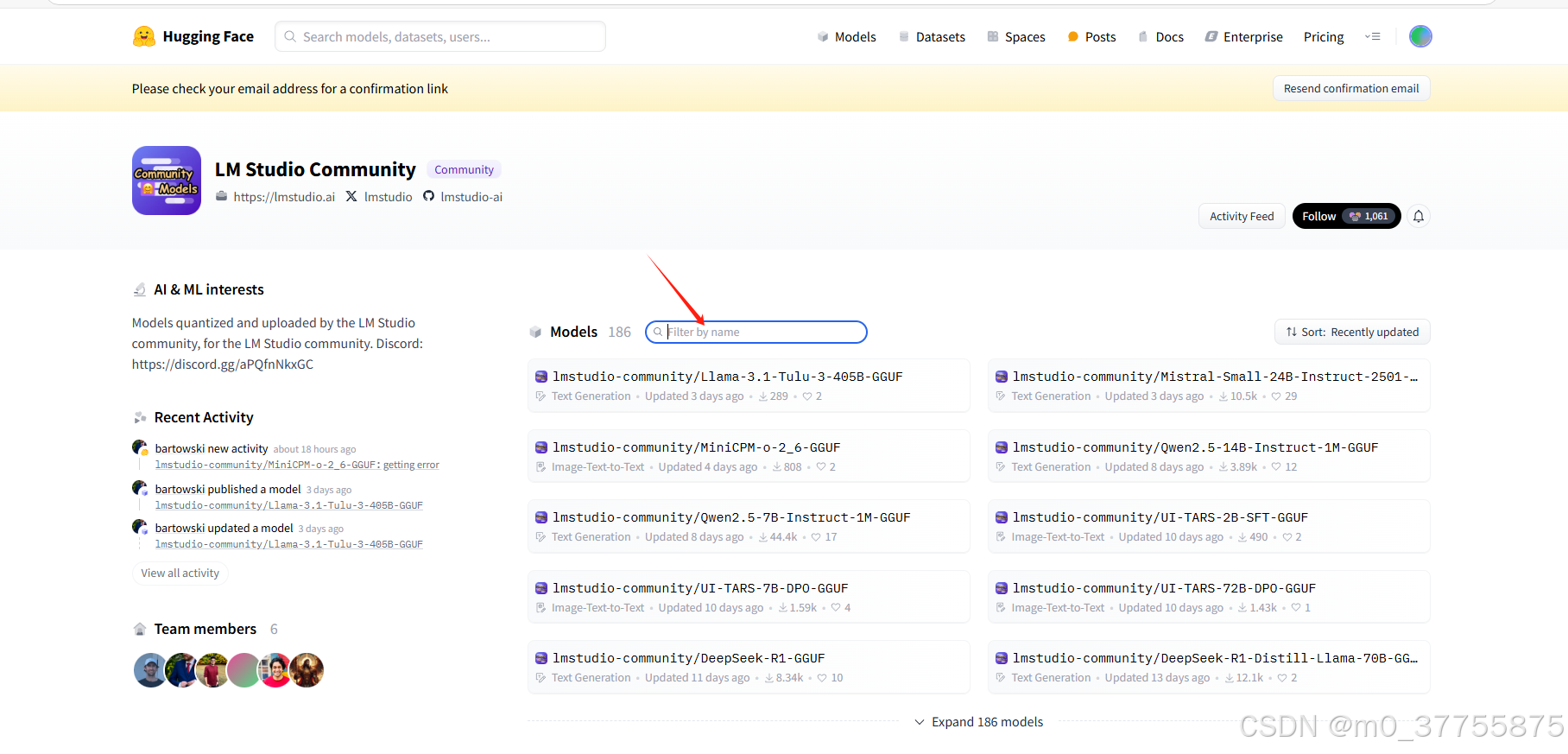Open the user profile avatar menu
Screen dimensions: 1568x754
point(1420,36)
